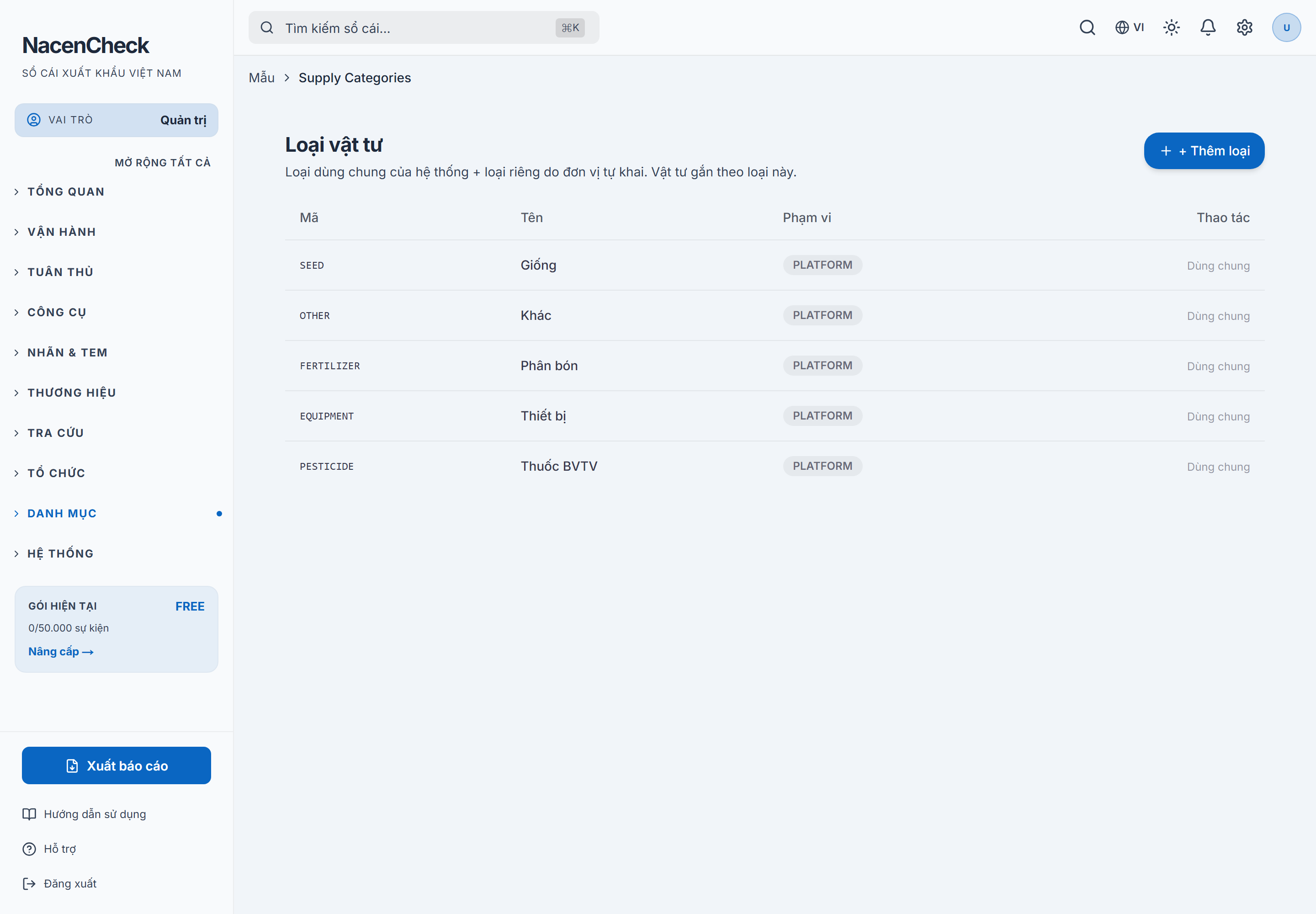The width and height of the screenshot is (1316, 914).
Task: Open the VI language switcher
Action: 1129,27
